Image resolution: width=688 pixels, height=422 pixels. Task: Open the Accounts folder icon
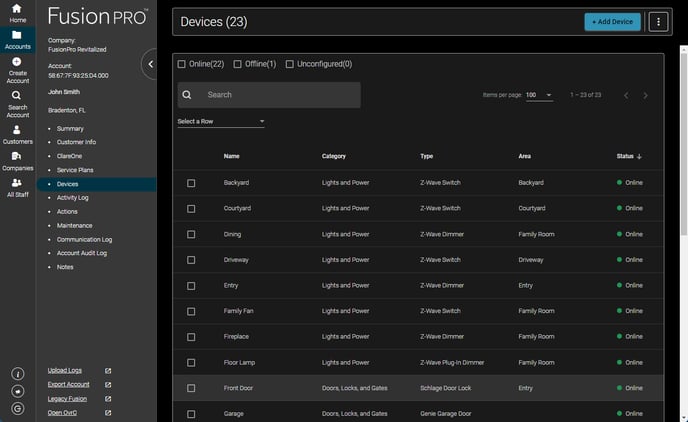(x=17, y=35)
